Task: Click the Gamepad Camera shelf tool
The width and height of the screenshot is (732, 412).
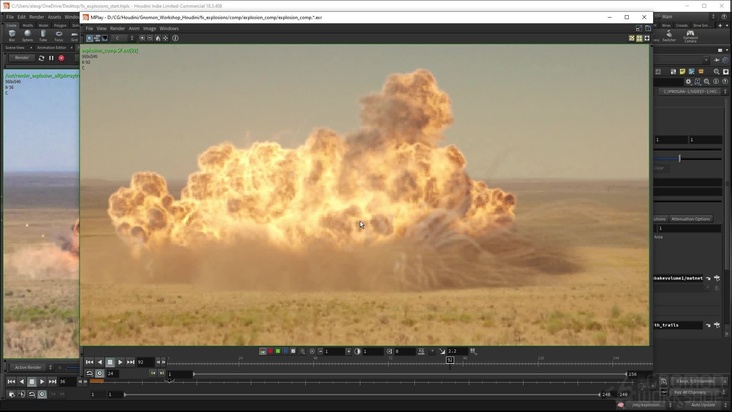Action: pyautogui.click(x=690, y=35)
